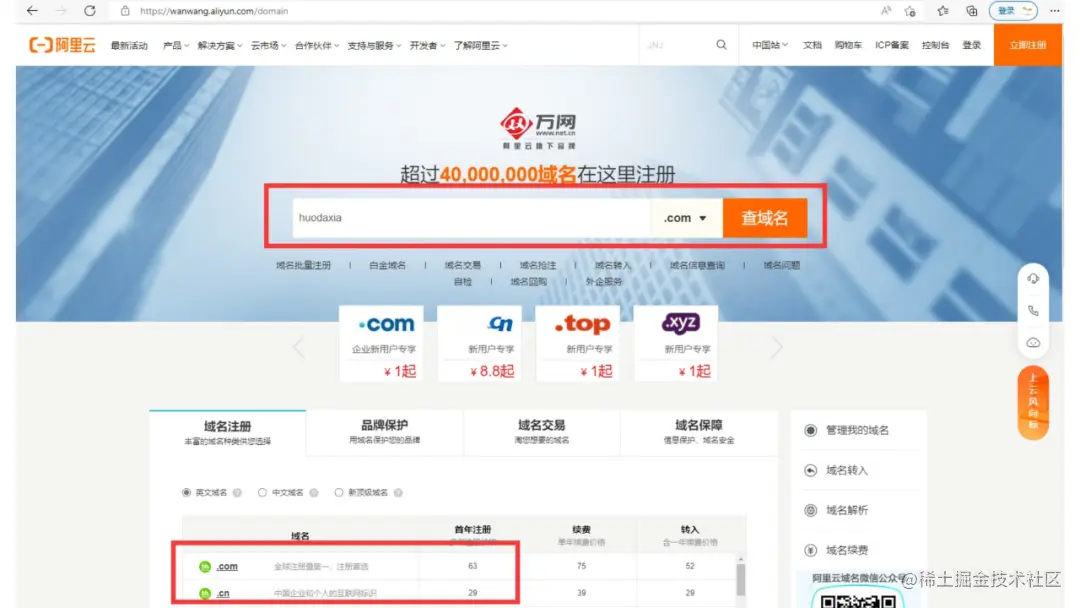Click the 立即注册 button
Screen dimensions: 1080x608
click(1028, 45)
